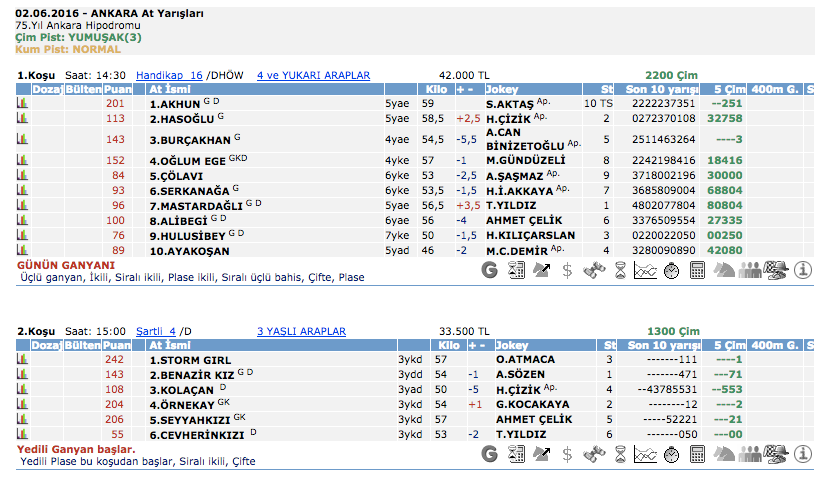Click the G icon under race 1
The height and width of the screenshot is (482, 829).
point(490,269)
